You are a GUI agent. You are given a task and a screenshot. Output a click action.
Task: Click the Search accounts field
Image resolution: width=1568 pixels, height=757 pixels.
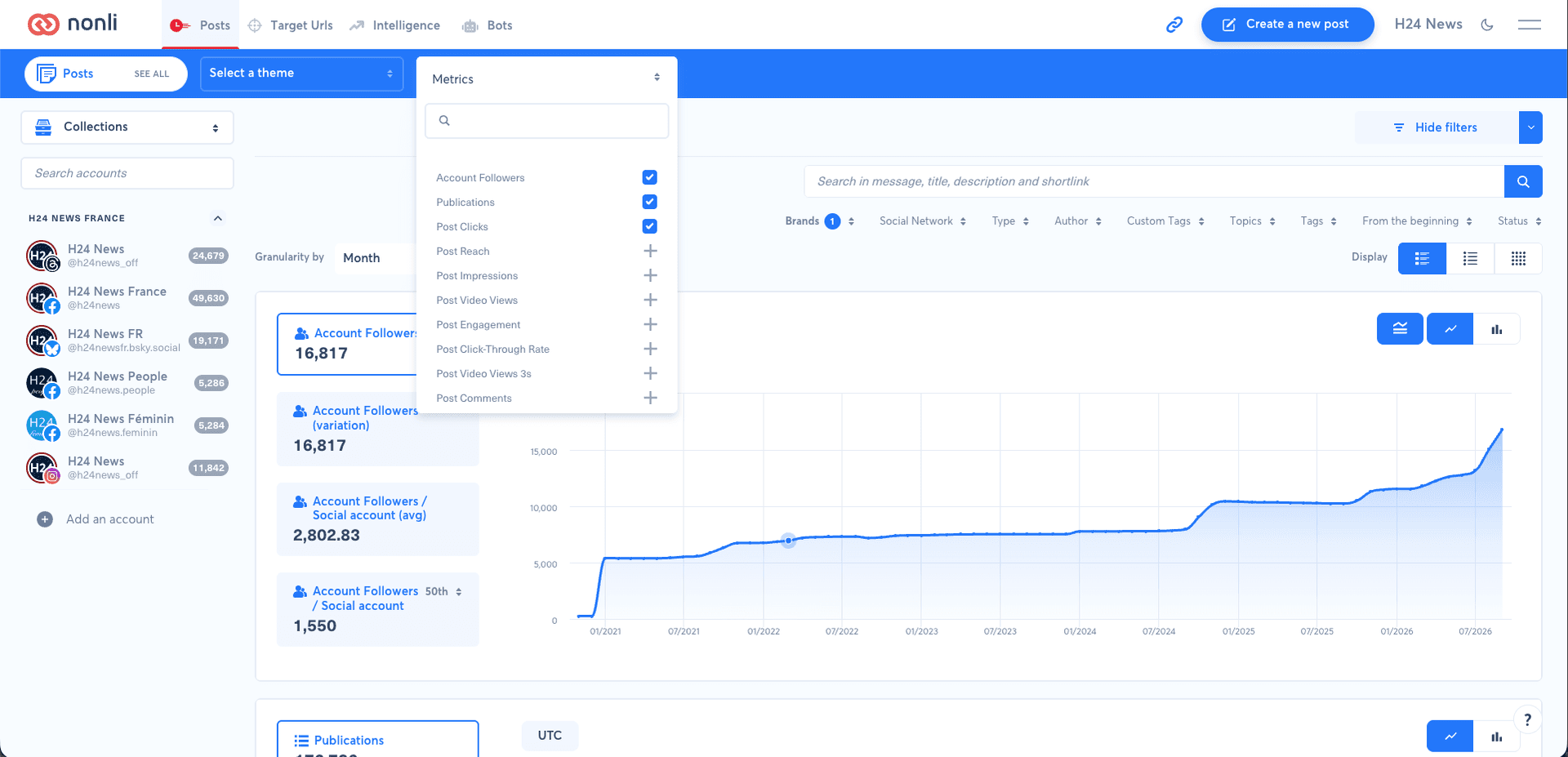(x=127, y=173)
